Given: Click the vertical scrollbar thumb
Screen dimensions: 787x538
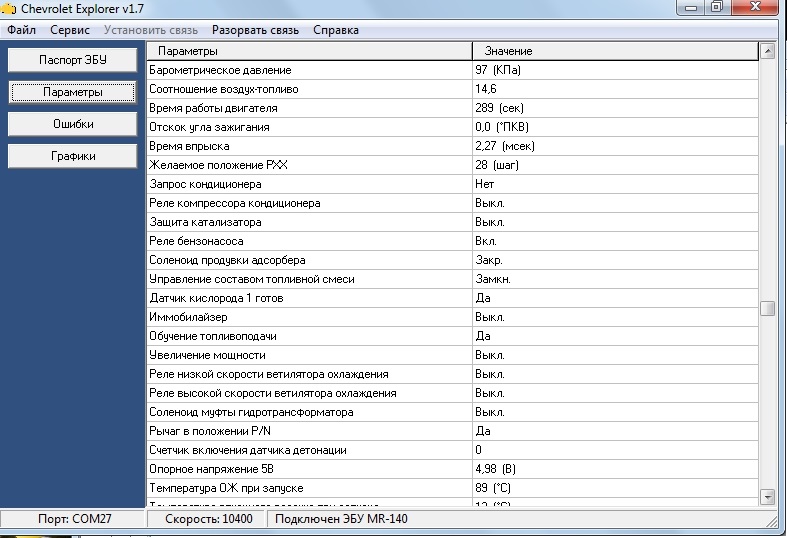Looking at the screenshot, I should [x=767, y=308].
